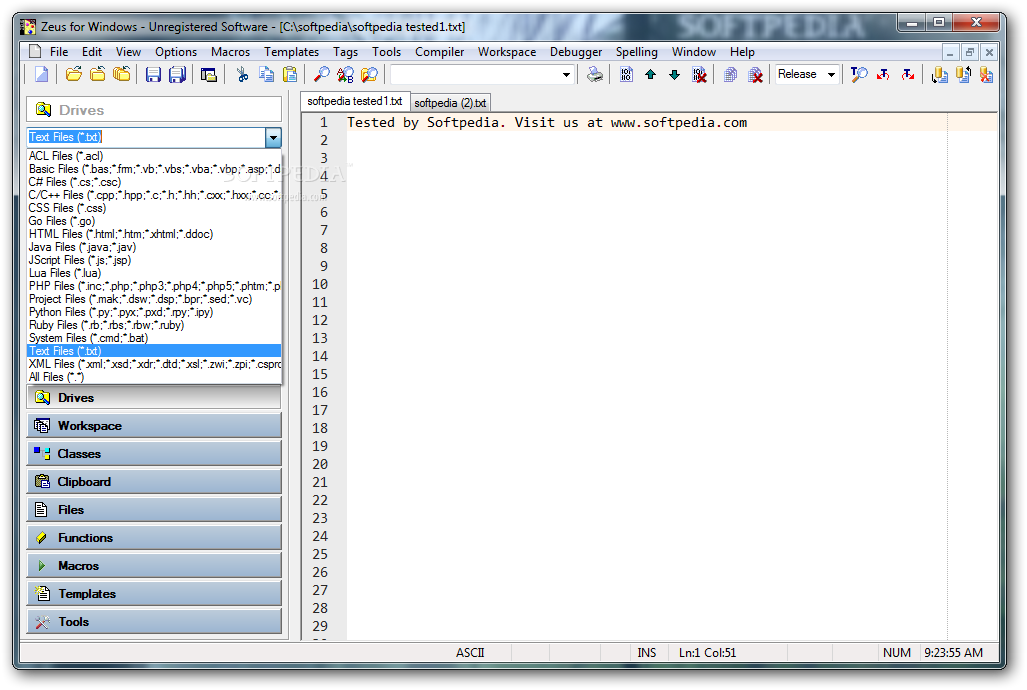Click the yellow database icon with up arrow
Image resolution: width=1027 pixels, height=690 pixels.
963,75
